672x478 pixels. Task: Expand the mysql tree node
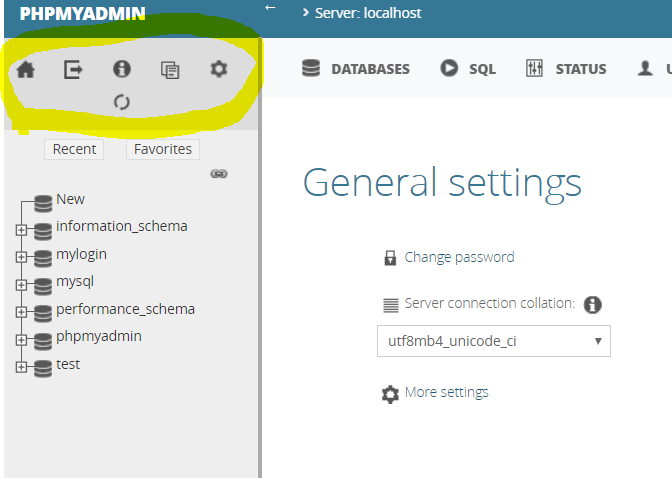[21, 285]
